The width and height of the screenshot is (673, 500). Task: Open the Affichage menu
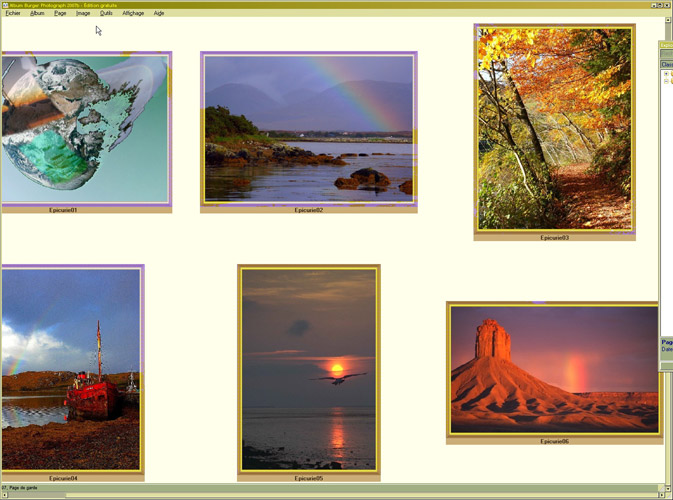[133, 13]
